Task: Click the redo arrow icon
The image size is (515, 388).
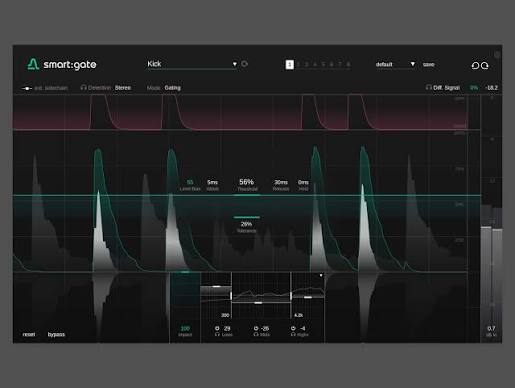Action: click(485, 66)
